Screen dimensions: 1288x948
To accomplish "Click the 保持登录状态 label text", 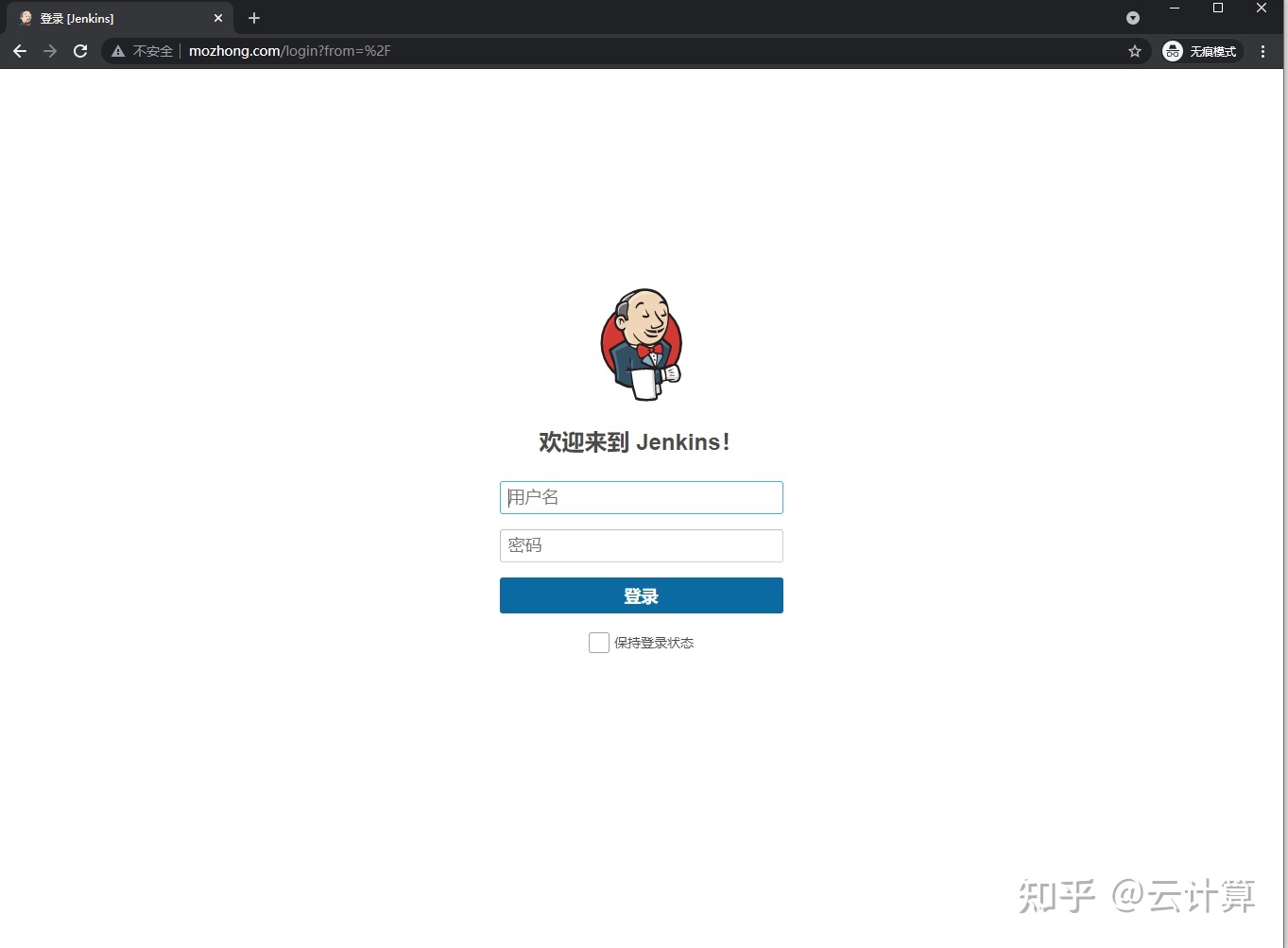I will [x=654, y=643].
